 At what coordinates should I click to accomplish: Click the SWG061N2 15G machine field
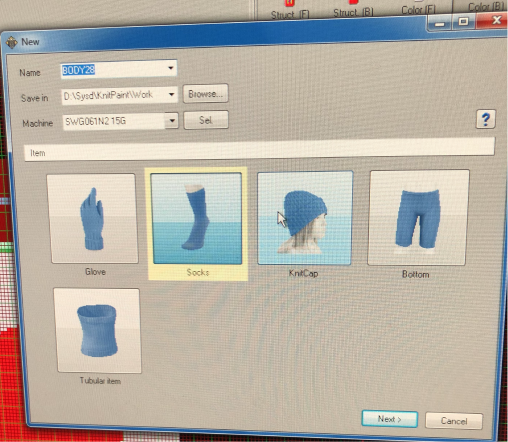(x=114, y=121)
